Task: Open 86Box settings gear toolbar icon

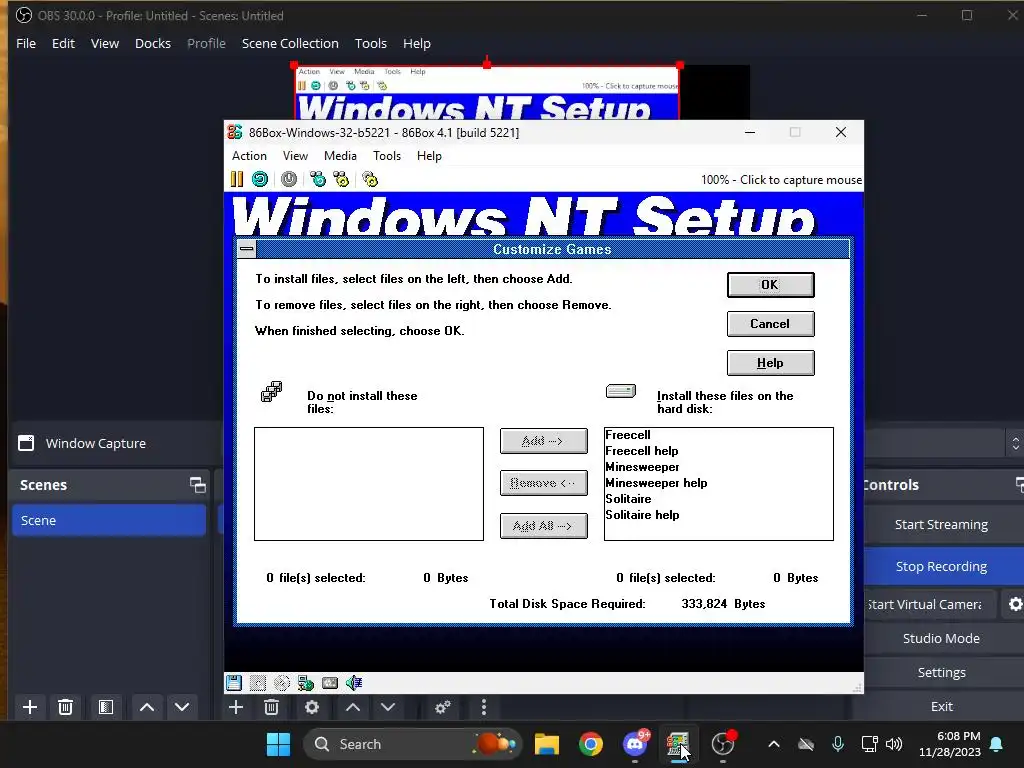Action: pyautogui.click(x=370, y=179)
